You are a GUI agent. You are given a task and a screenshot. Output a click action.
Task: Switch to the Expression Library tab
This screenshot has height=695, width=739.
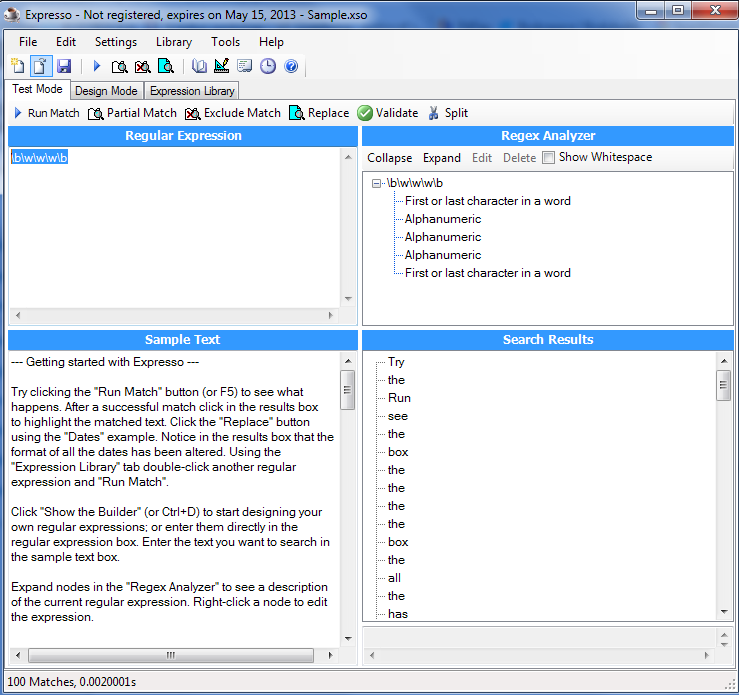click(192, 91)
